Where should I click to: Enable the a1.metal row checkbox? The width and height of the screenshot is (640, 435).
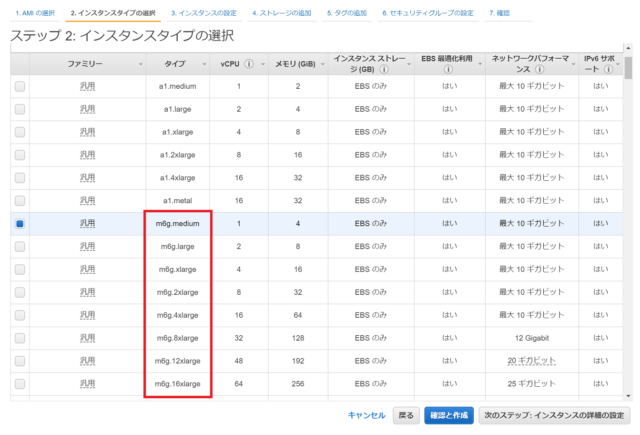pos(20,201)
